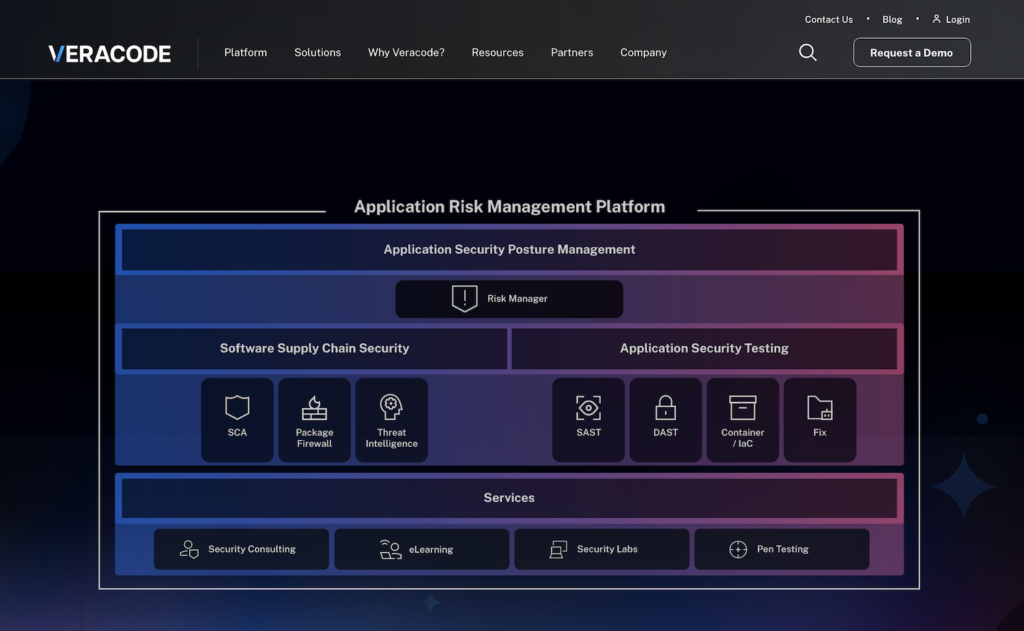This screenshot has height=631, width=1024.
Task: Click the Security Labs computer icon
Action: (x=558, y=549)
